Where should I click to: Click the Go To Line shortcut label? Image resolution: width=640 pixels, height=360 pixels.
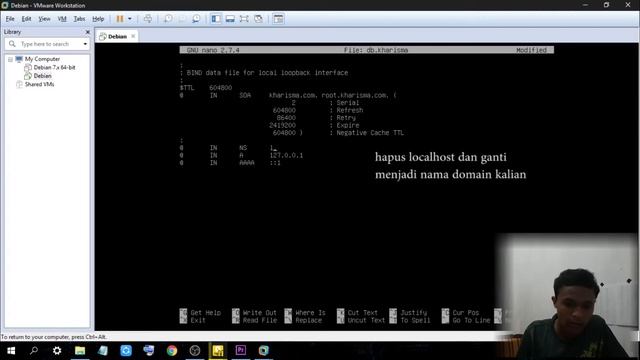coord(471,320)
